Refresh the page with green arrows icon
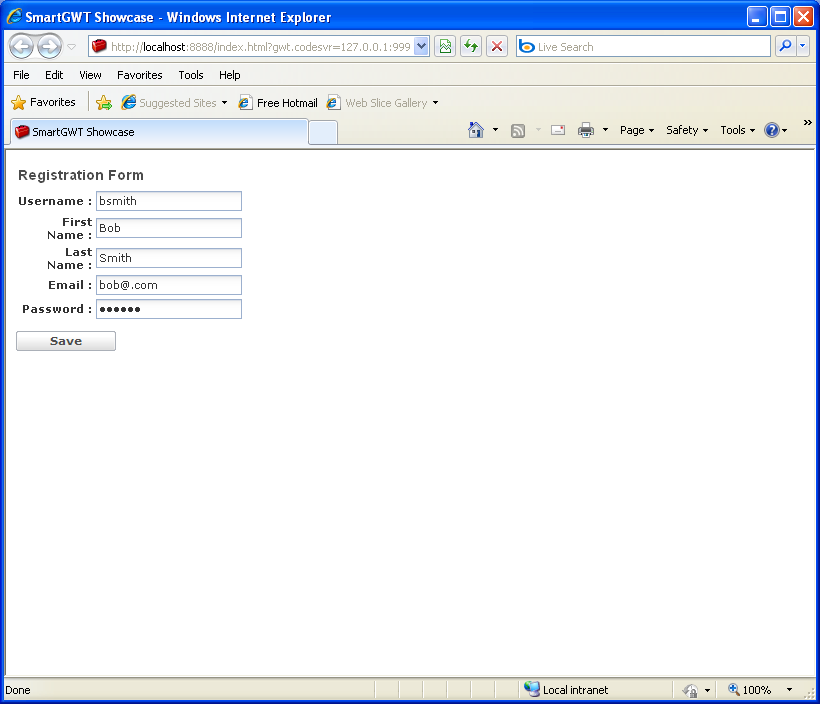 [x=471, y=47]
